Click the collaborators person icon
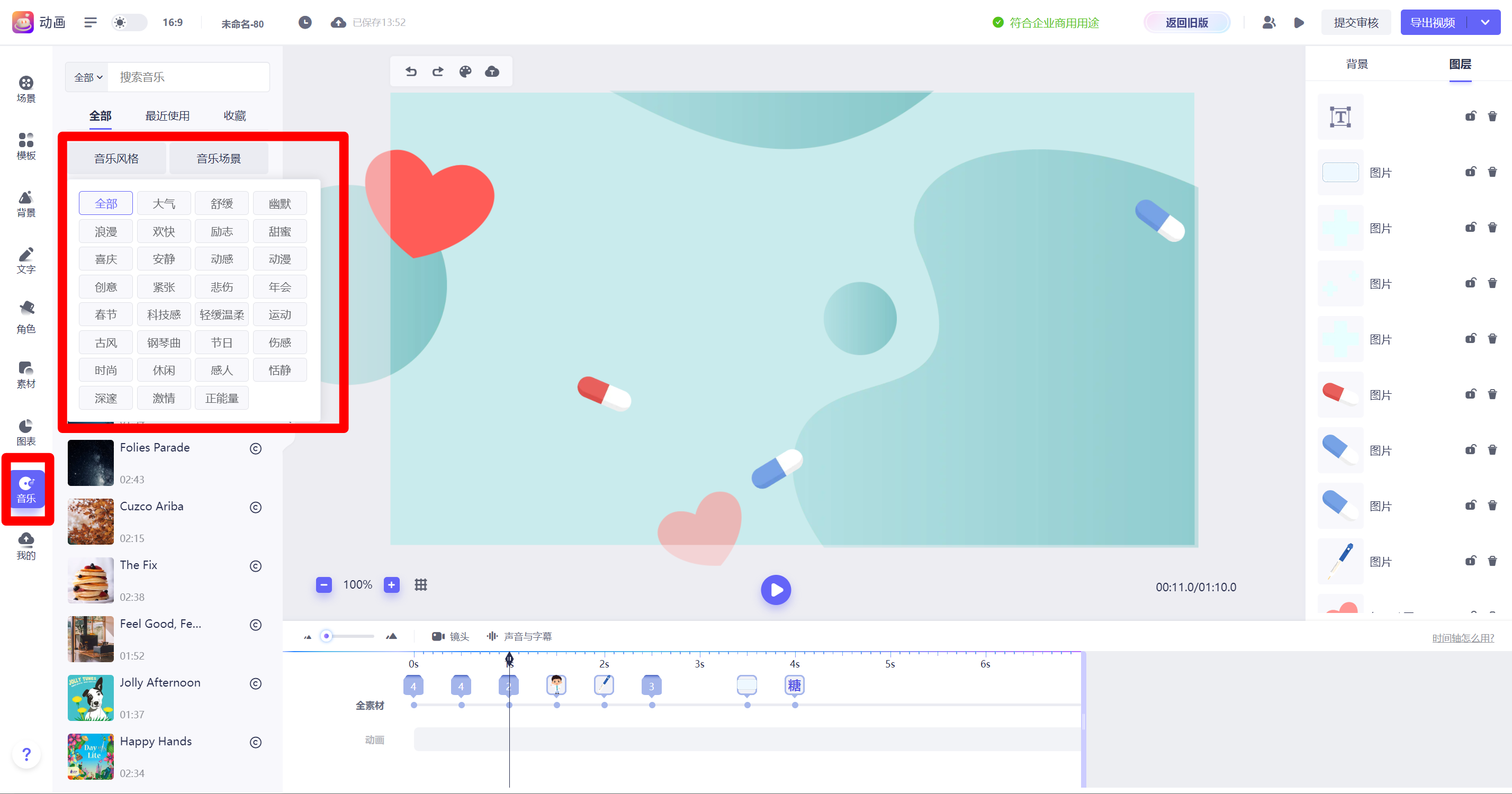This screenshot has height=794, width=1512. pyautogui.click(x=1268, y=22)
